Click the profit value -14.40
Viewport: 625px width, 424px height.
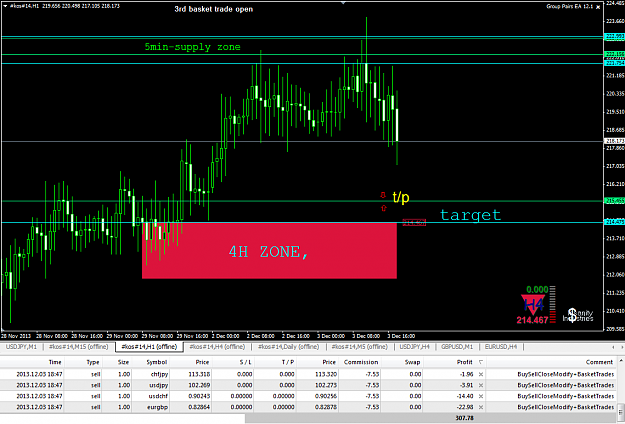click(464, 396)
